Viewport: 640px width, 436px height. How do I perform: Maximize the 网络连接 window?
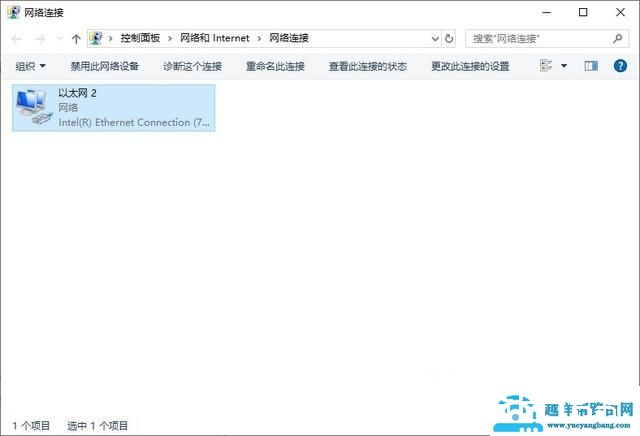click(x=583, y=12)
